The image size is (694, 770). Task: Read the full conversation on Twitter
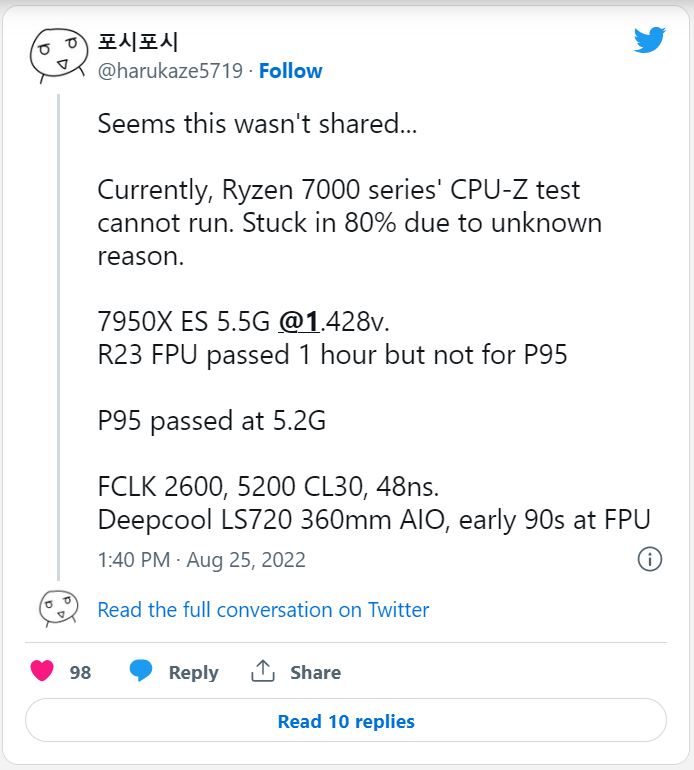click(x=263, y=610)
